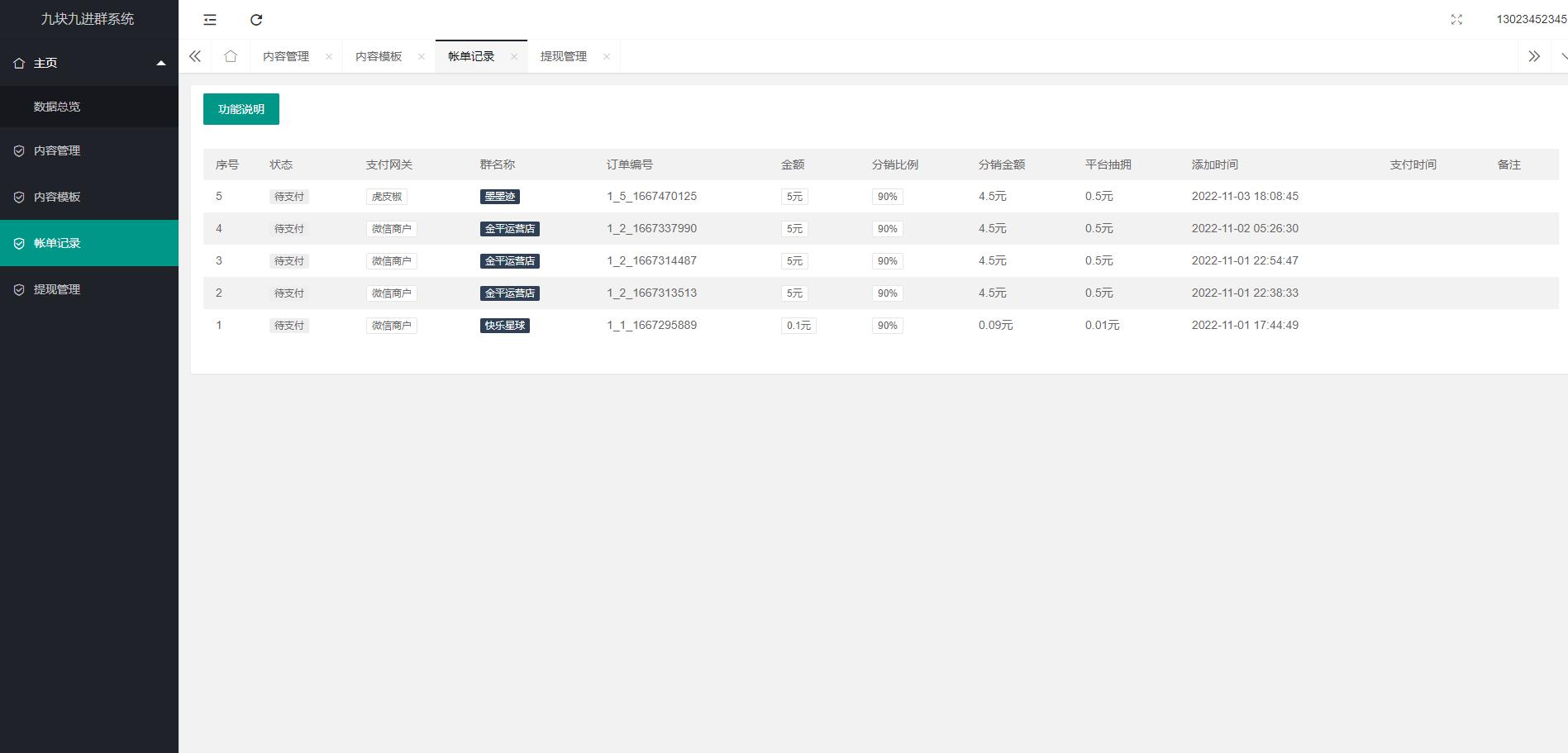
Task: Click the 墨墨迹 group name tag
Action: (x=500, y=197)
